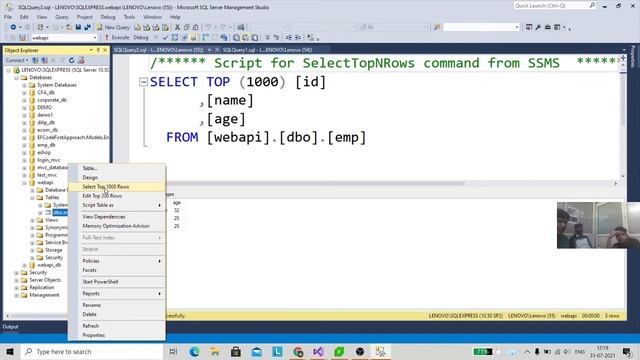The image size is (640, 360).
Task: Open the Edit menu
Action: click(x=24, y=17)
